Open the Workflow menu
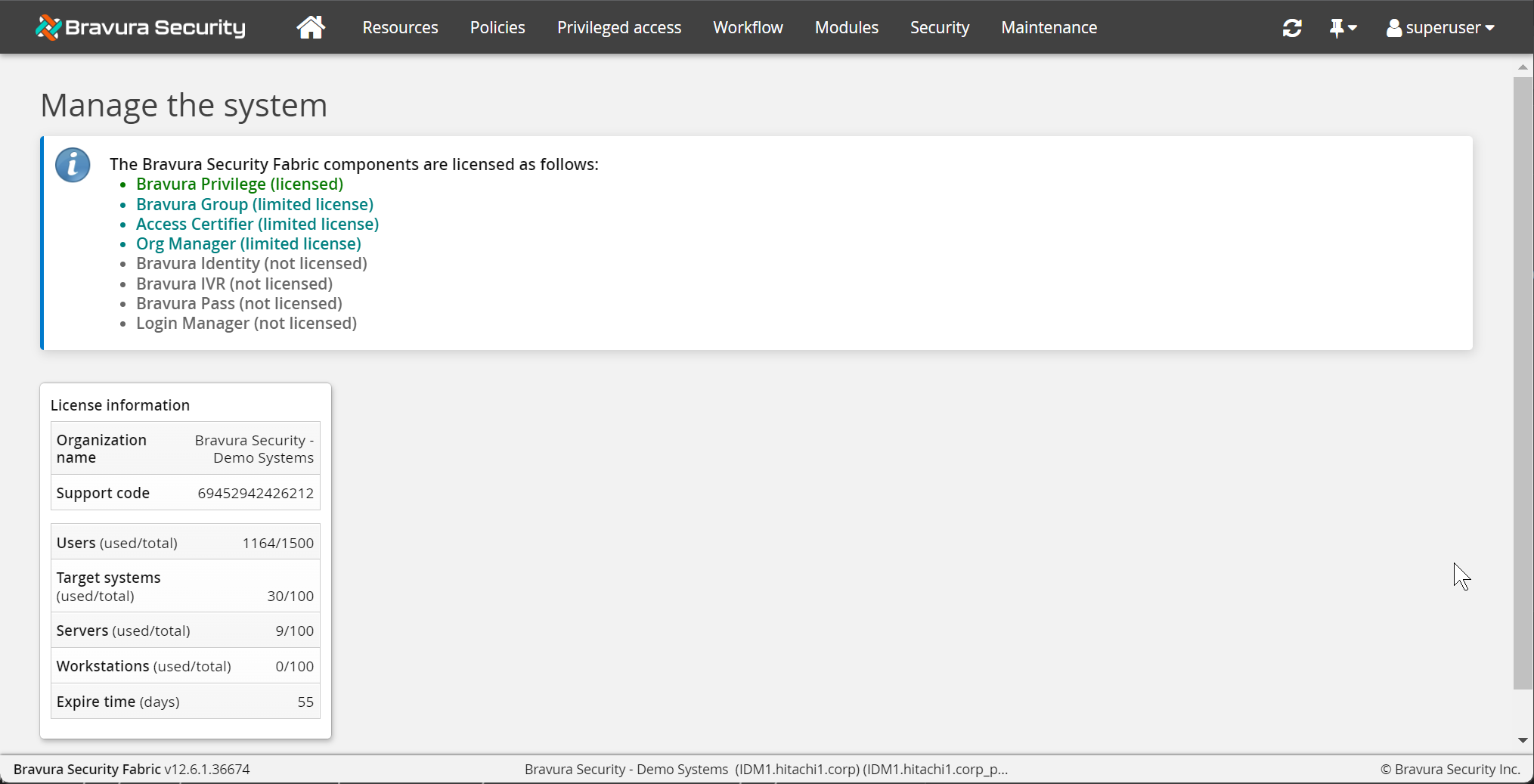The width and height of the screenshot is (1534, 784). 748,28
